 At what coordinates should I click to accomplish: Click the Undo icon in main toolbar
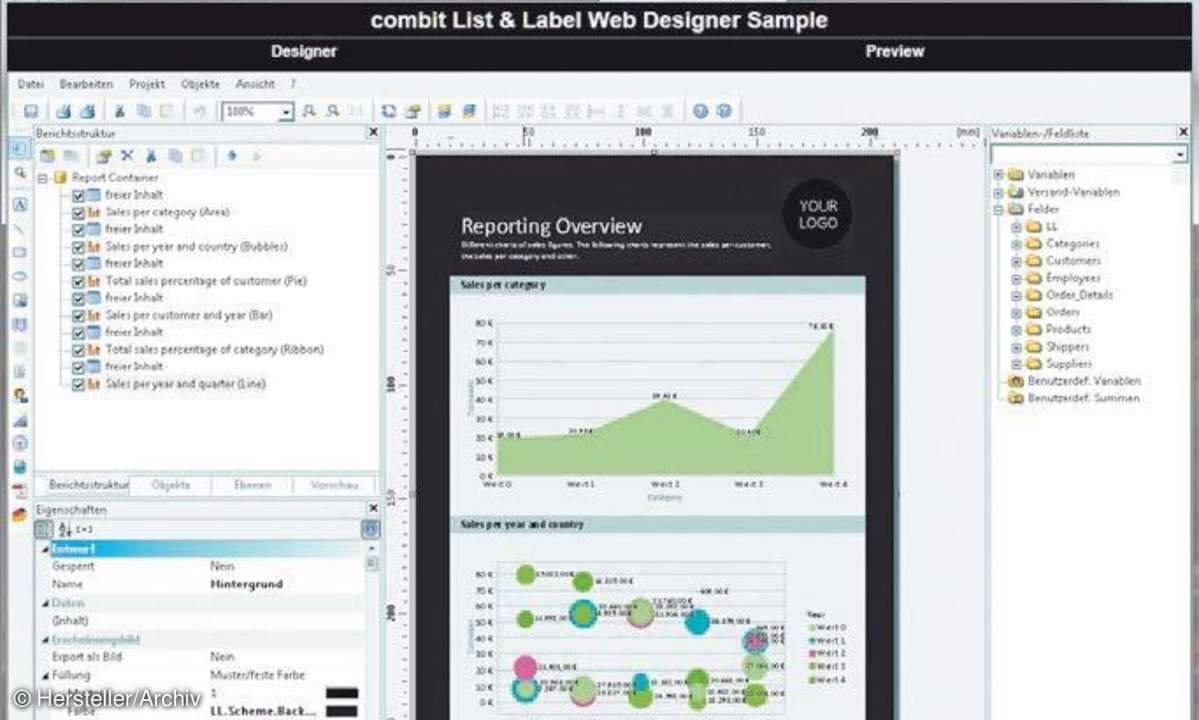(x=199, y=112)
